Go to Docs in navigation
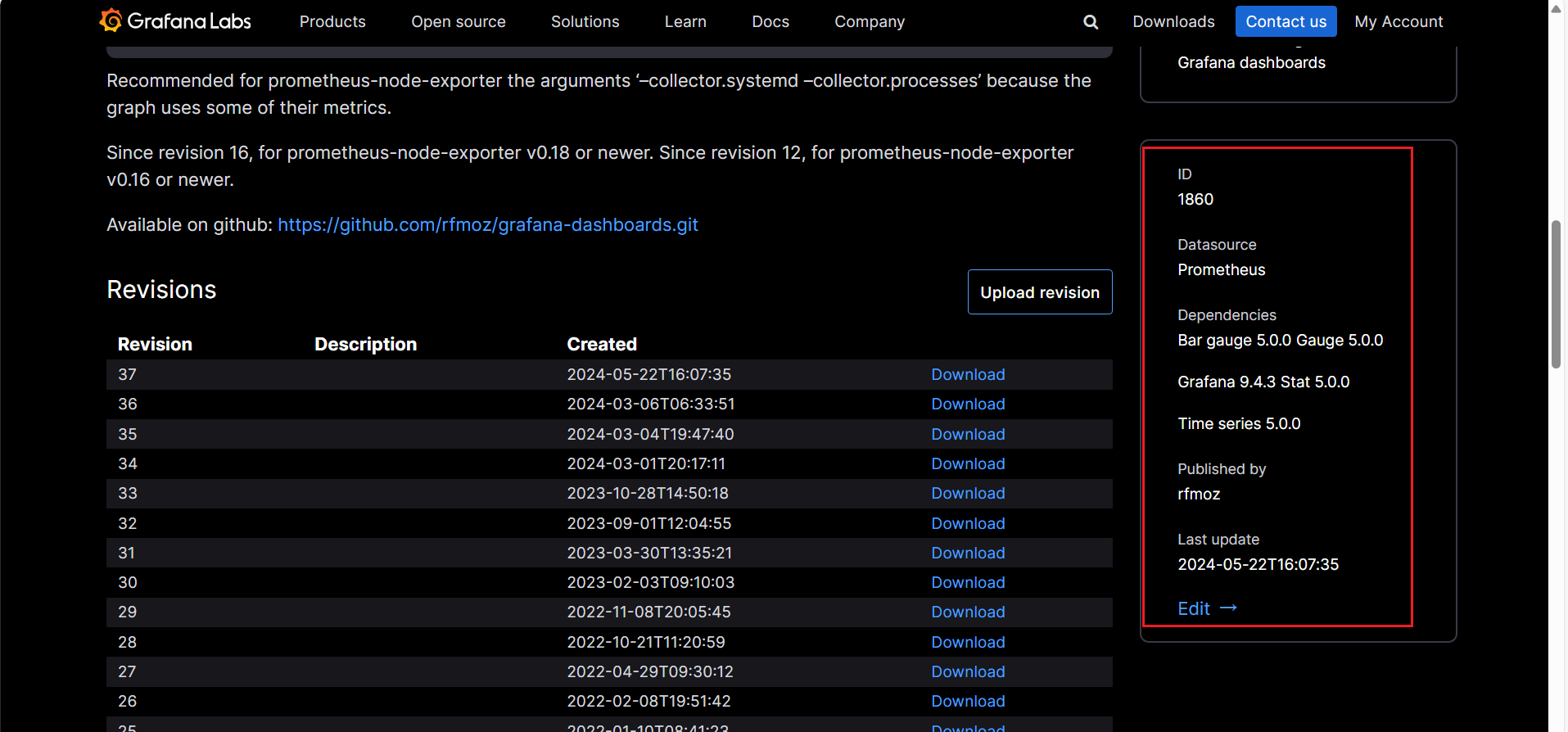The height and width of the screenshot is (732, 1568). (770, 21)
